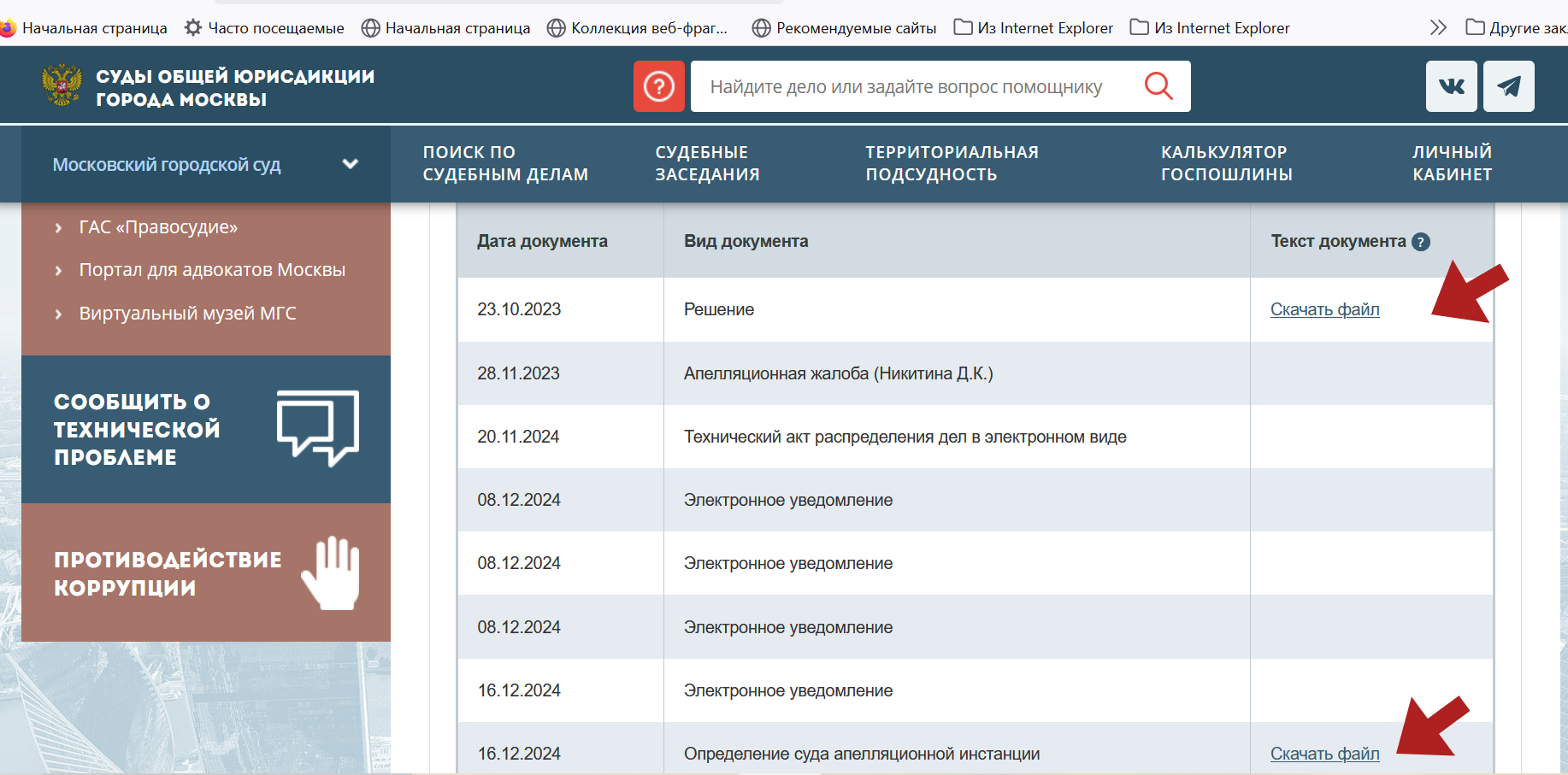Open the ГАС «Правосудие» sidebar link
The image size is (1568, 775).
pyautogui.click(x=158, y=226)
